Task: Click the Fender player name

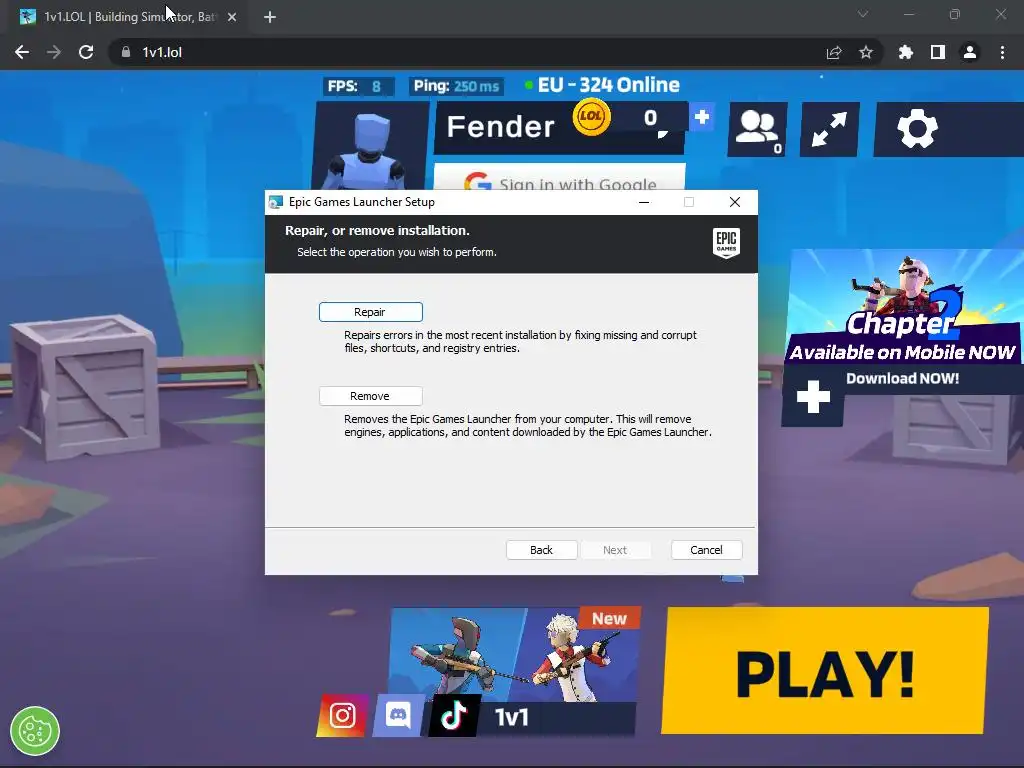Action: coord(500,126)
